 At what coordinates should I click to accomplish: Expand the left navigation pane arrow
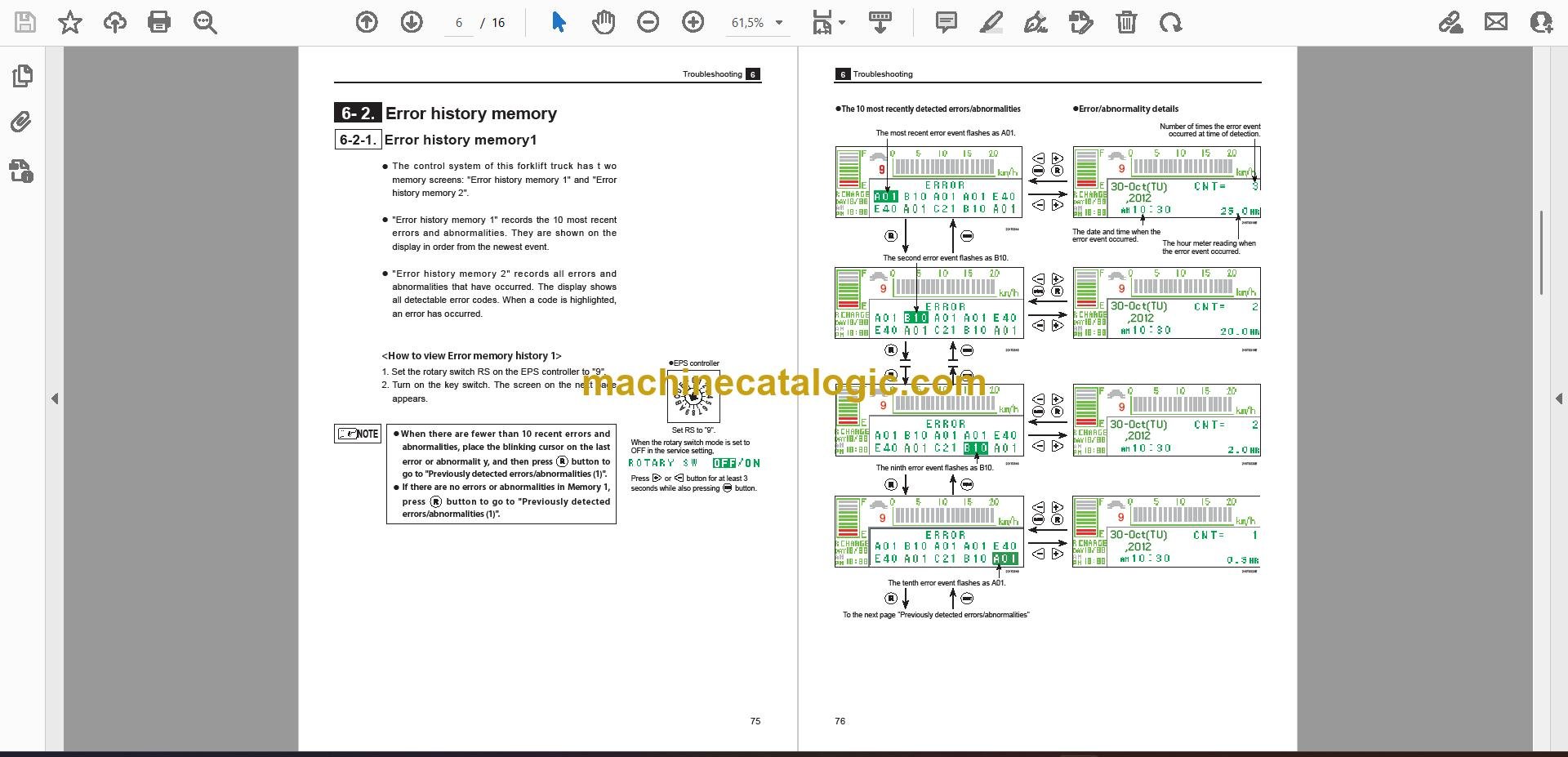coord(55,399)
